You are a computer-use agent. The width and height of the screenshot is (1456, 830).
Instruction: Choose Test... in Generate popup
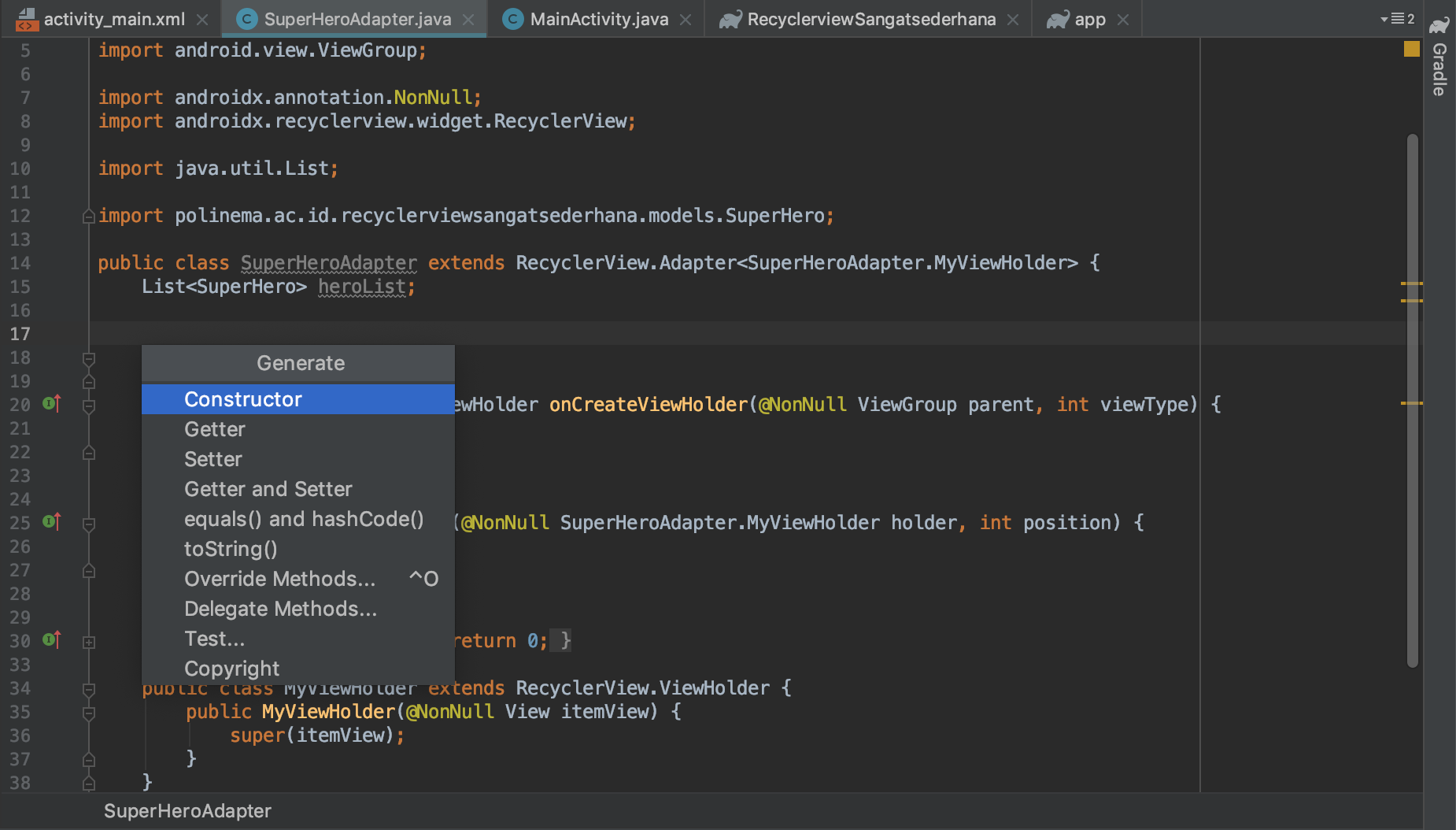297,639
